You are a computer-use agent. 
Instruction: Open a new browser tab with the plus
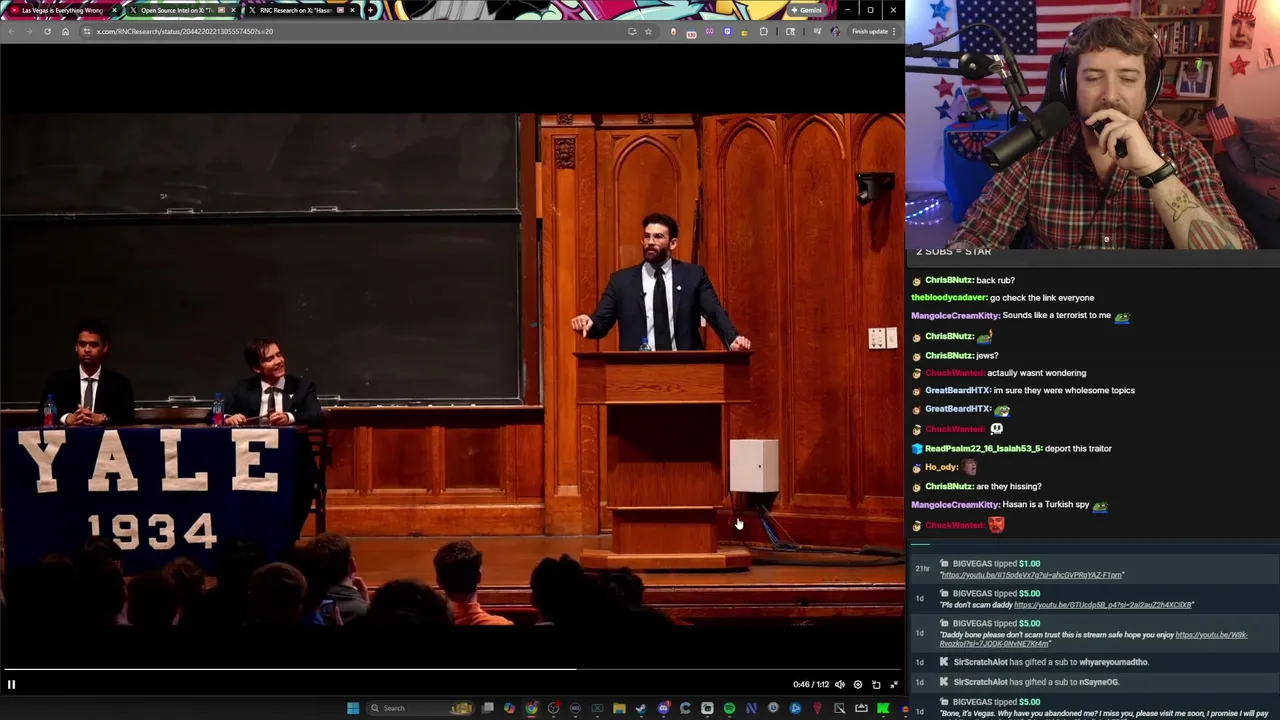point(371,10)
